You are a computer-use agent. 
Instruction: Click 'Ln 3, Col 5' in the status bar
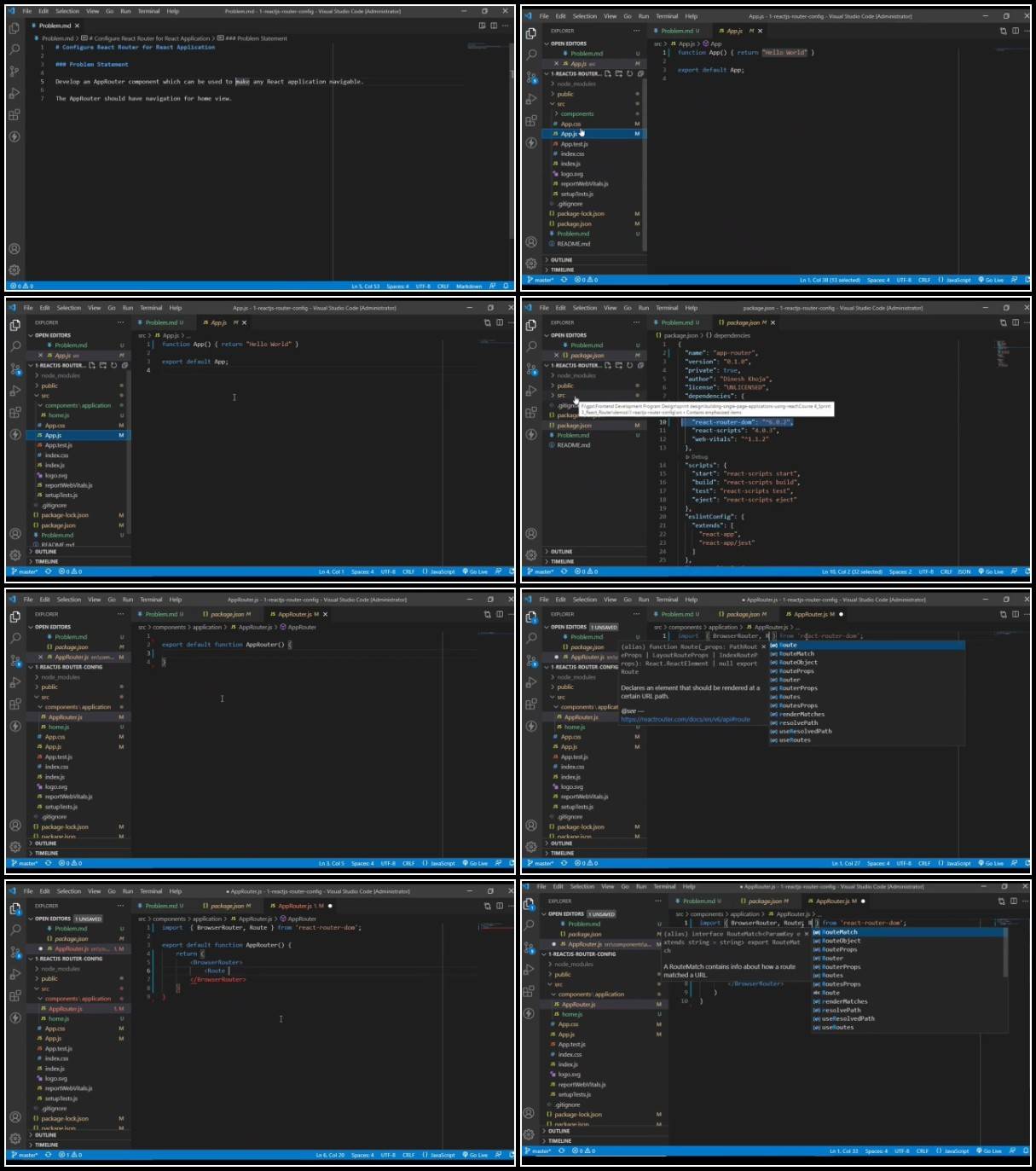(332, 863)
